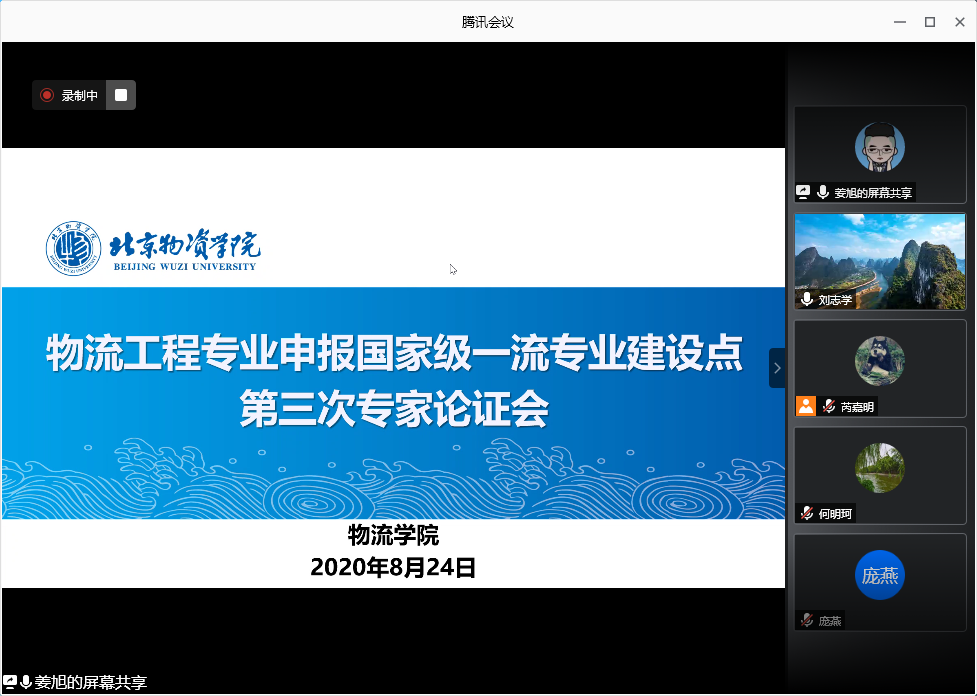Click the 姜旭的屏幕共享 label at bottom-left
Screen dimensions: 977x696
click(91, 683)
